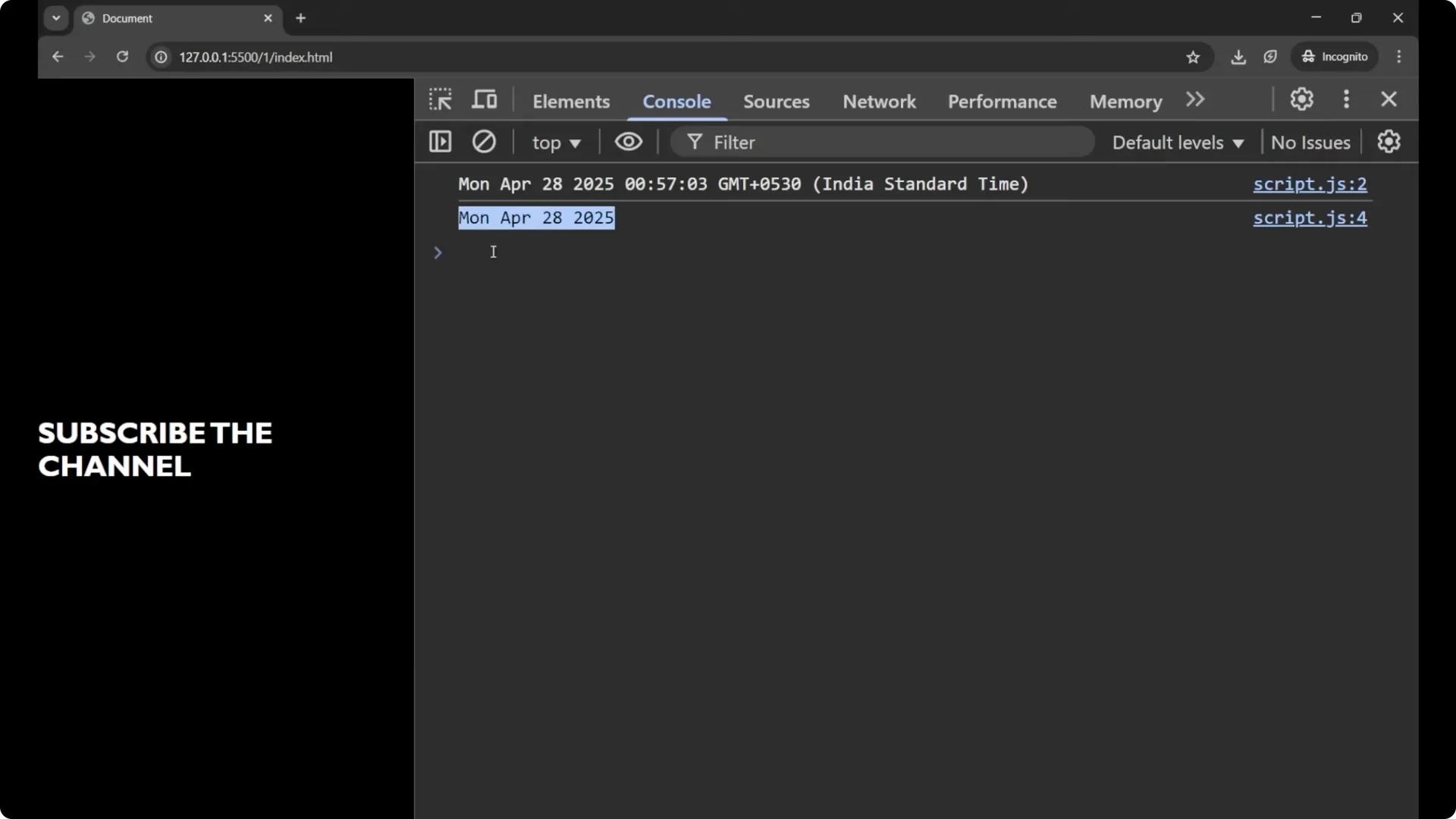Image resolution: width=1456 pixels, height=819 pixels.
Task: Clear the console output
Action: point(485,142)
